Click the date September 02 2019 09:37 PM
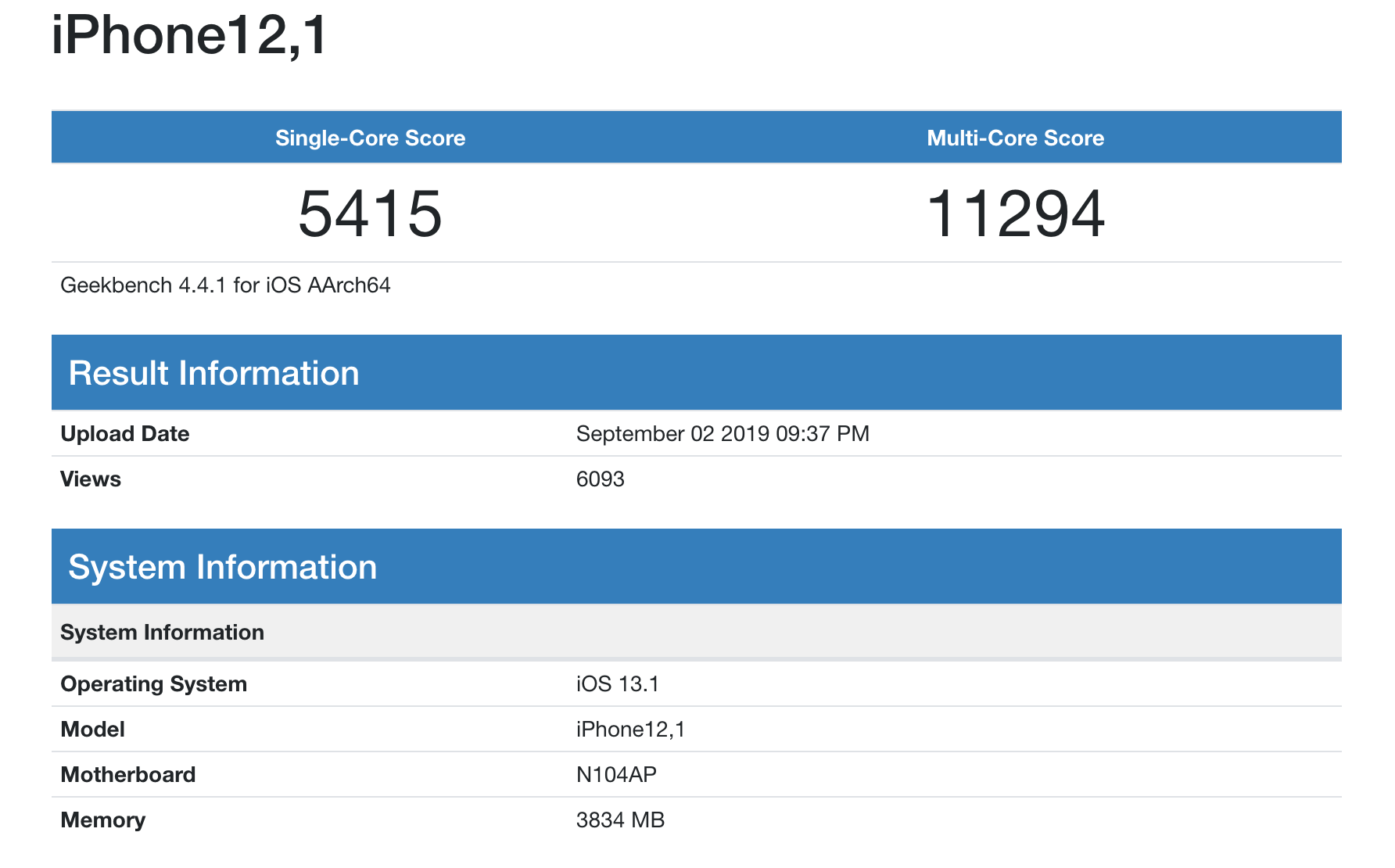 [723, 434]
